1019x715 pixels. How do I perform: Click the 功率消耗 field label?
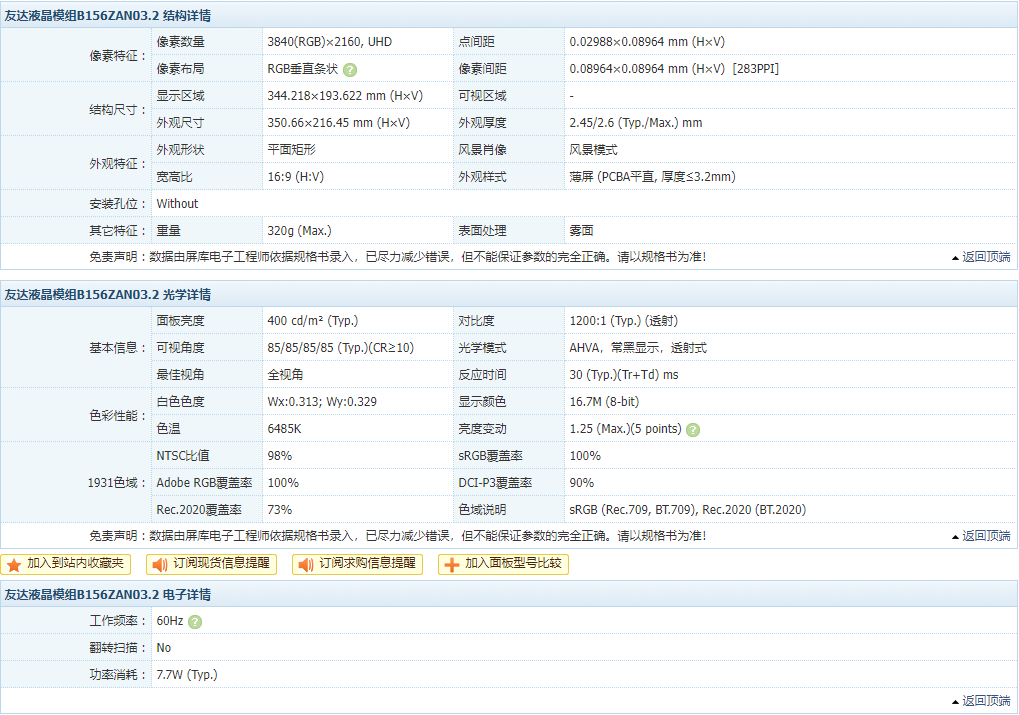(x=118, y=675)
